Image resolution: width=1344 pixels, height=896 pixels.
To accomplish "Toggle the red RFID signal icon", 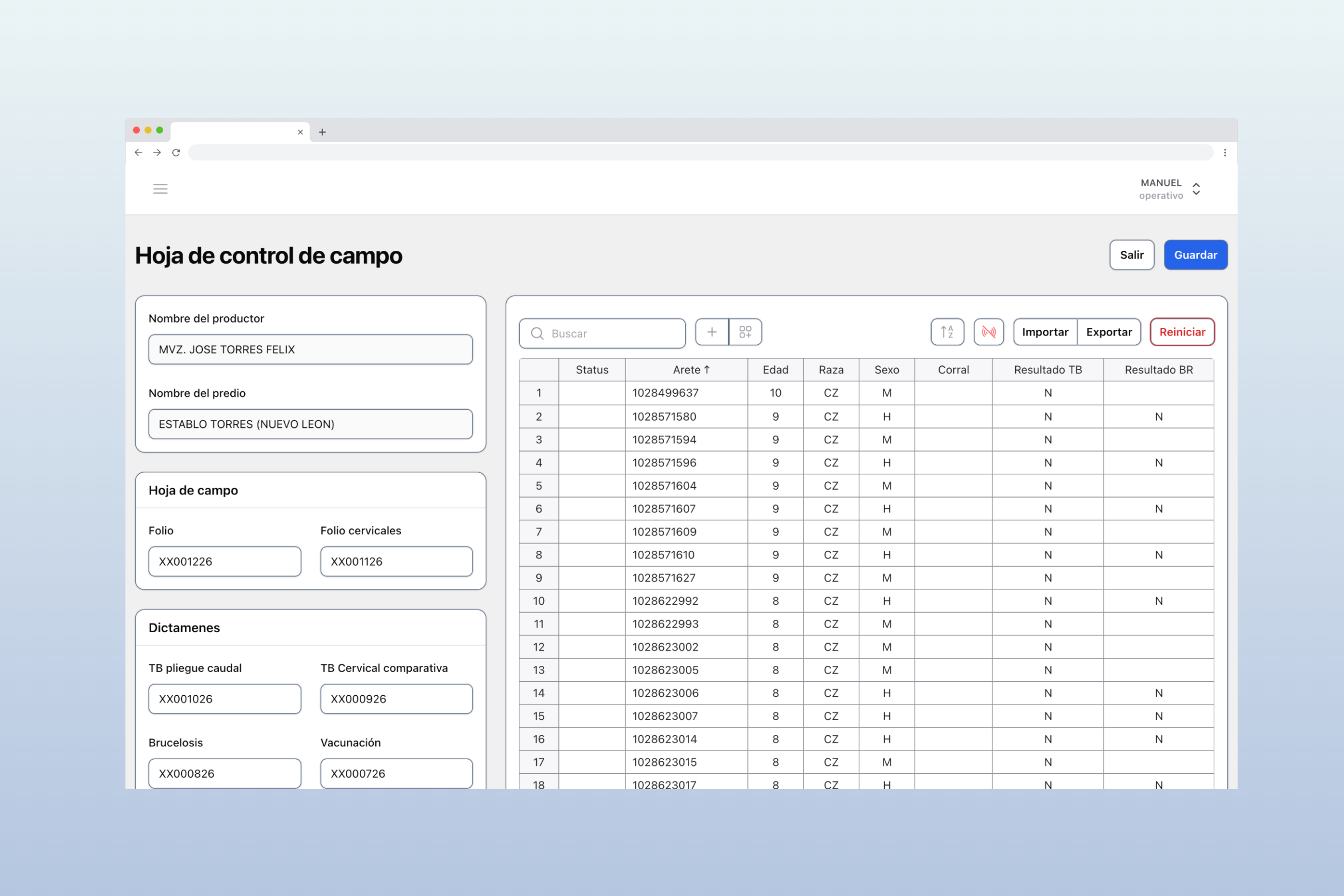I will tap(989, 332).
